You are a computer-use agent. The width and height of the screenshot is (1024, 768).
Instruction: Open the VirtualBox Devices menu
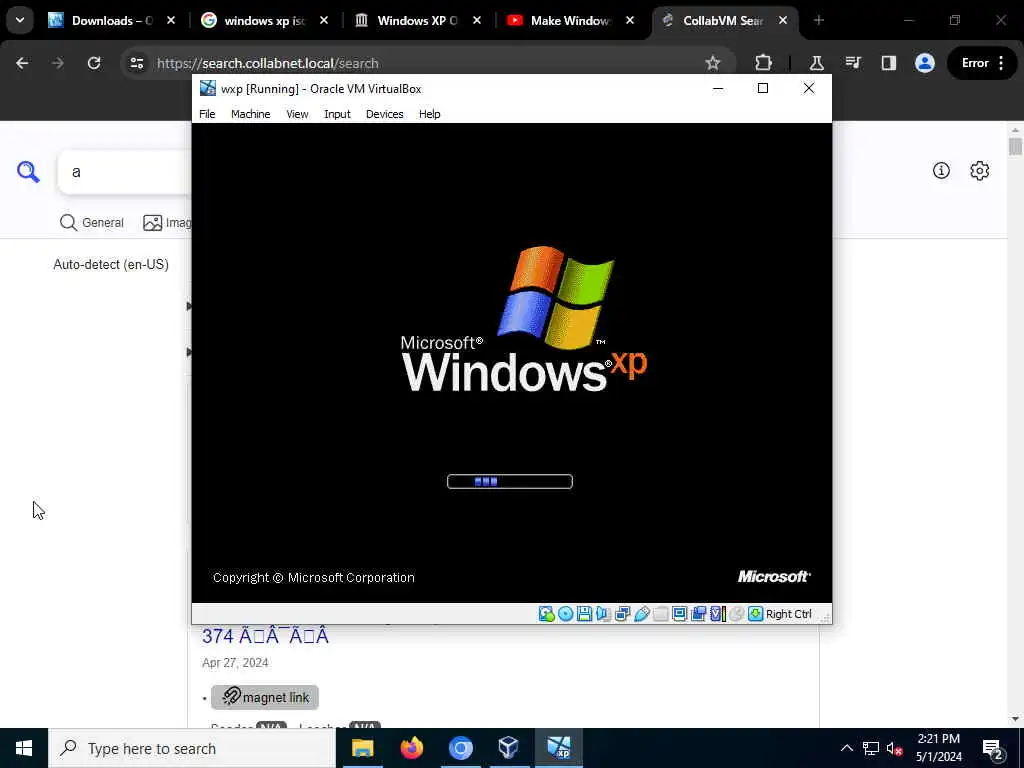385,114
